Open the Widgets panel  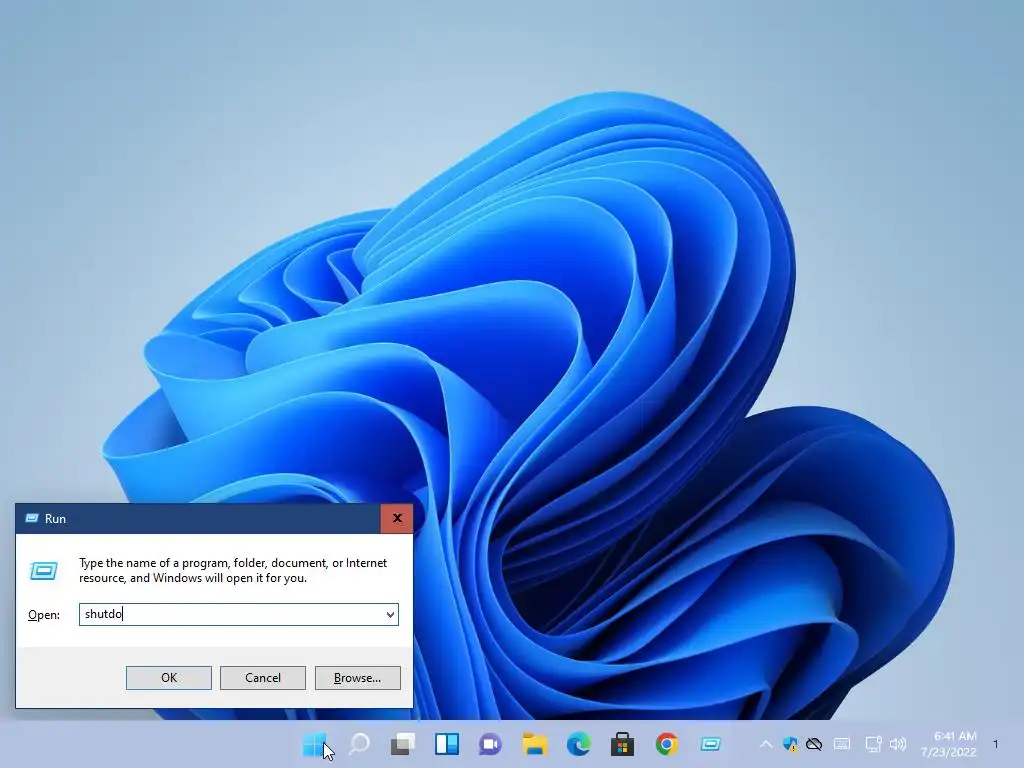[x=447, y=744]
